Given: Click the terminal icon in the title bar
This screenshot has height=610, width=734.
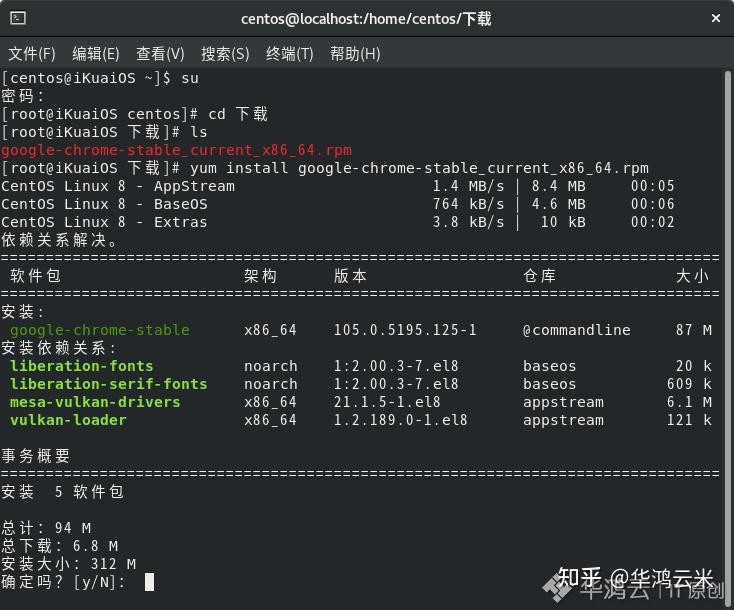Looking at the screenshot, I should (18, 18).
